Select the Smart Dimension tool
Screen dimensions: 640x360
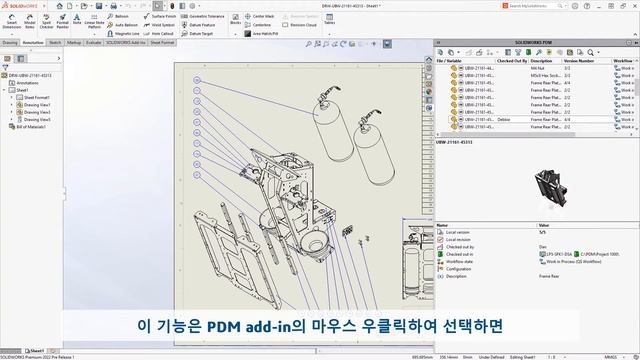point(11,21)
